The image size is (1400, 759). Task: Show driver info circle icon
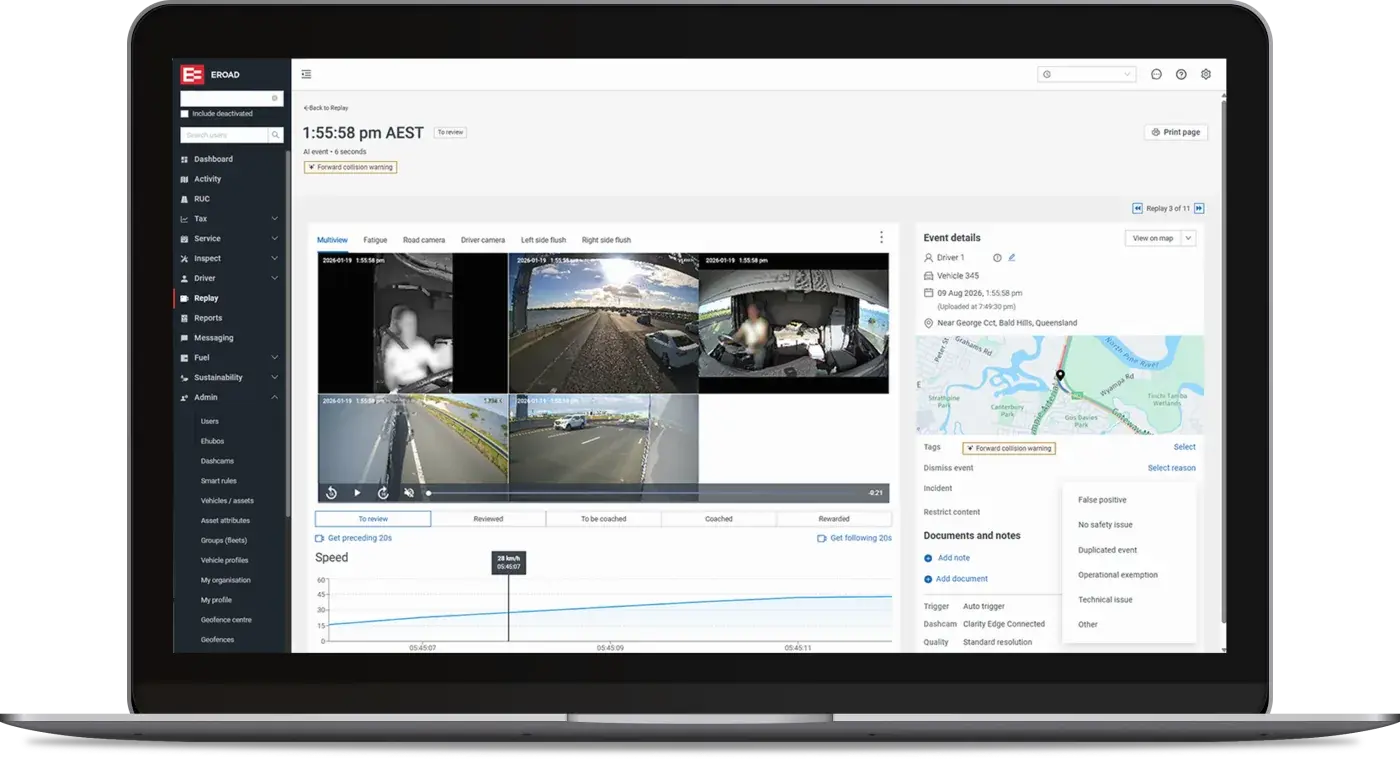point(997,257)
